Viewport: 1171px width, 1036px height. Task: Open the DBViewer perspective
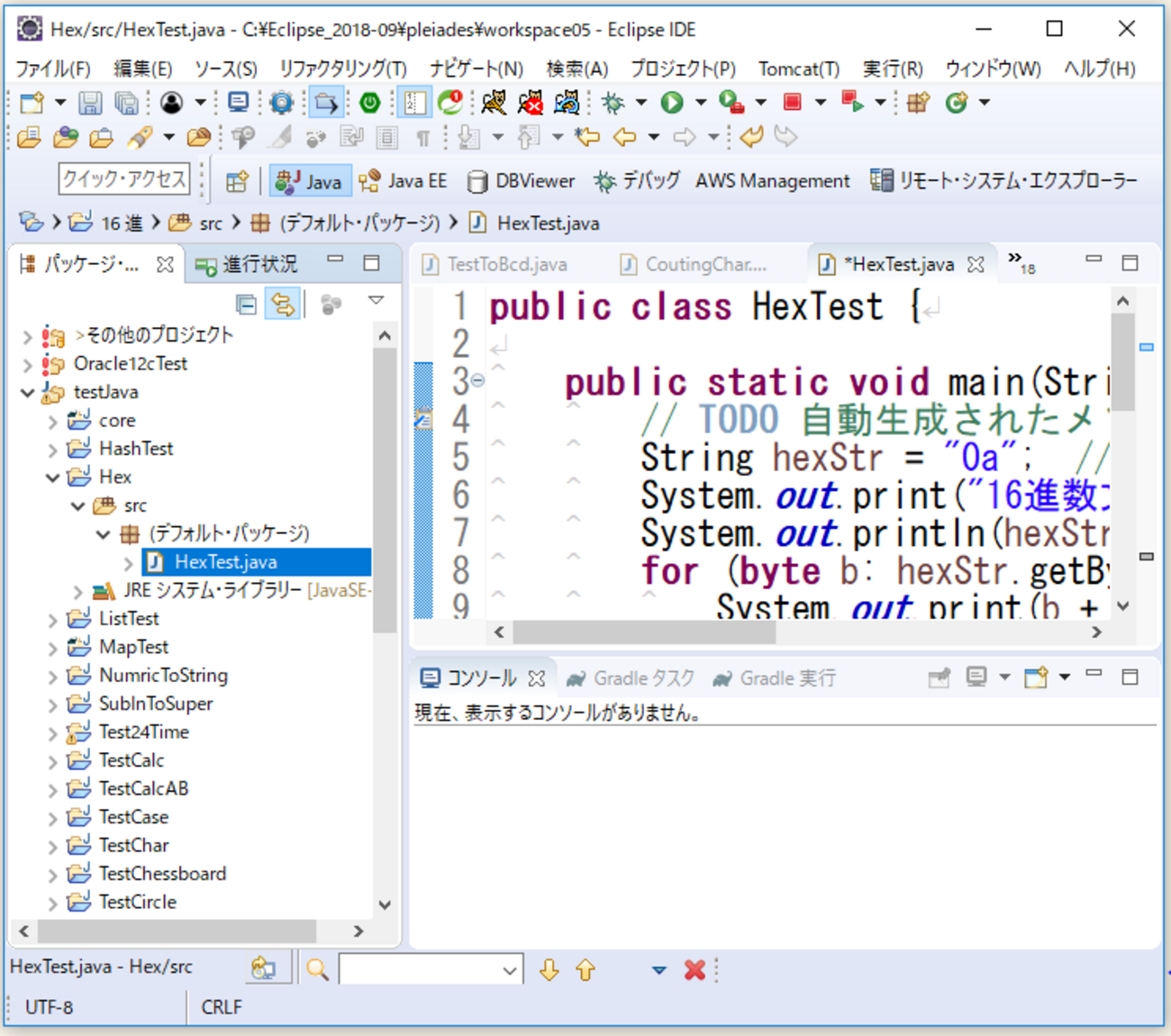point(521,181)
